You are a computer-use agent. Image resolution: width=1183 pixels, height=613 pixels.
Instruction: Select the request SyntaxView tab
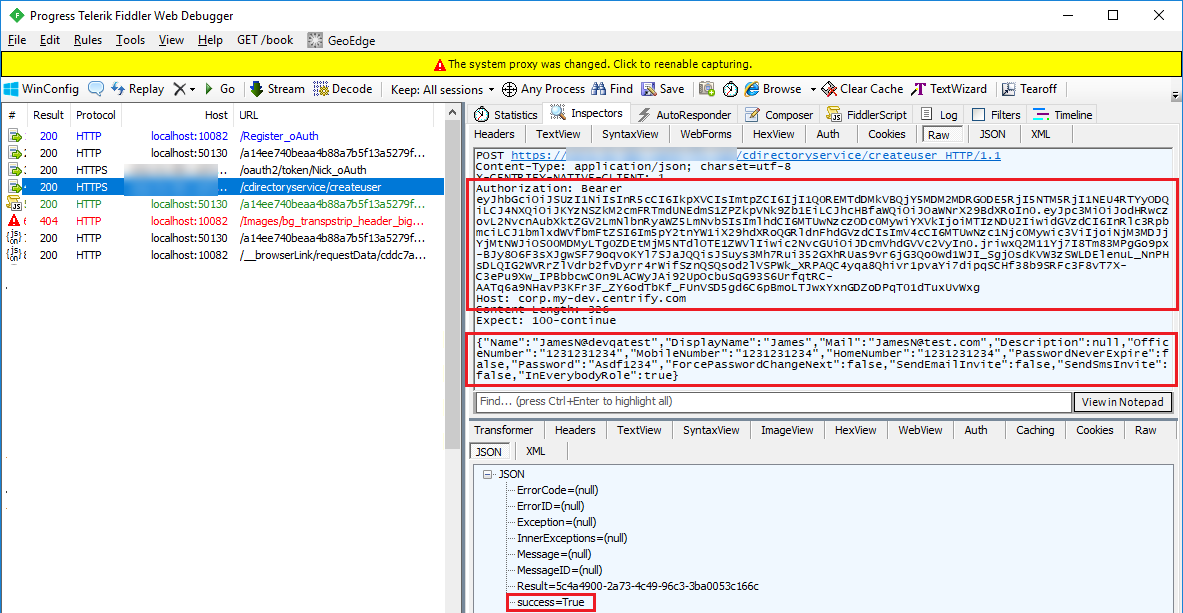630,134
